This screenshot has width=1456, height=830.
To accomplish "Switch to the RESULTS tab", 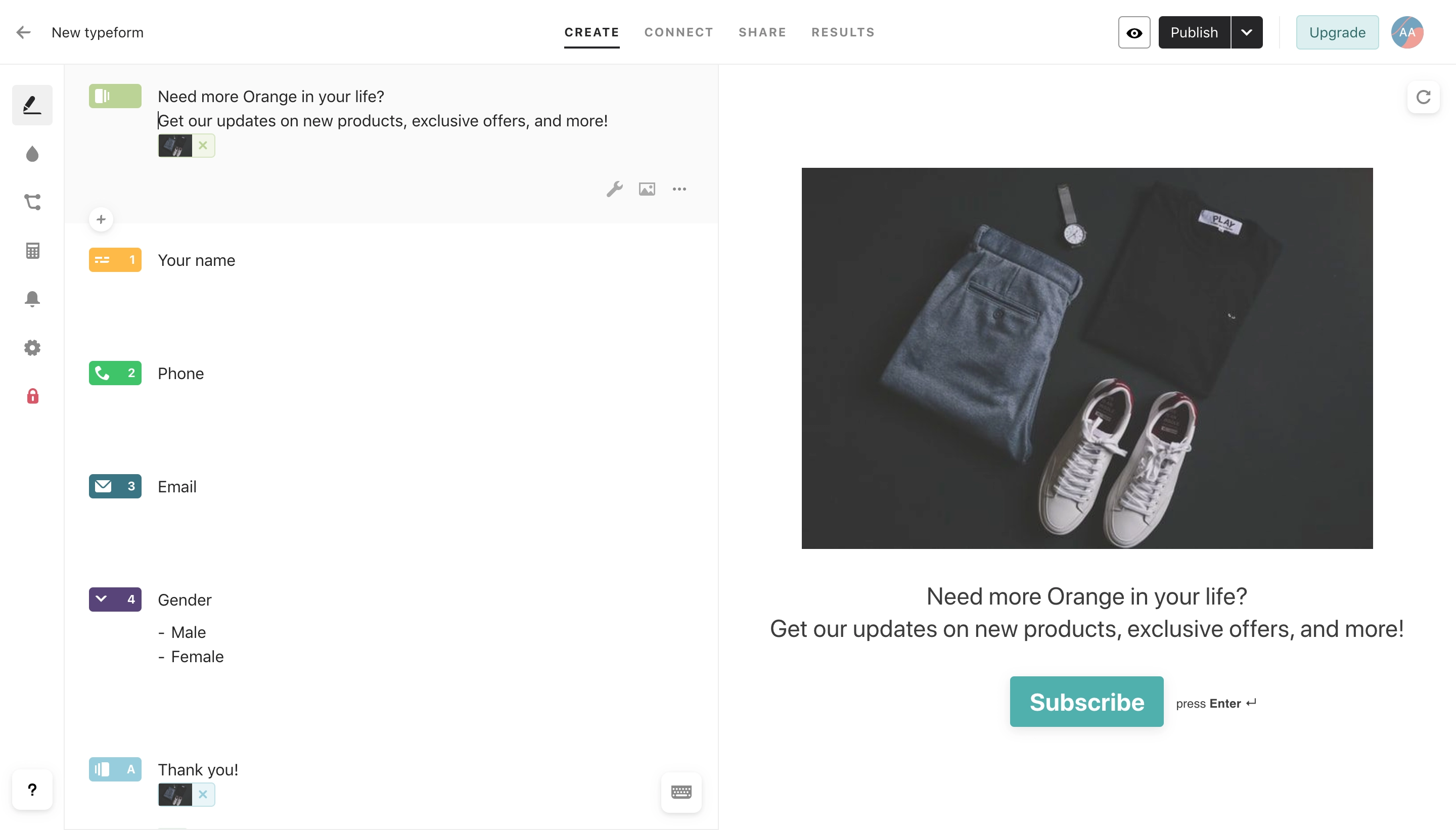I will point(843,32).
